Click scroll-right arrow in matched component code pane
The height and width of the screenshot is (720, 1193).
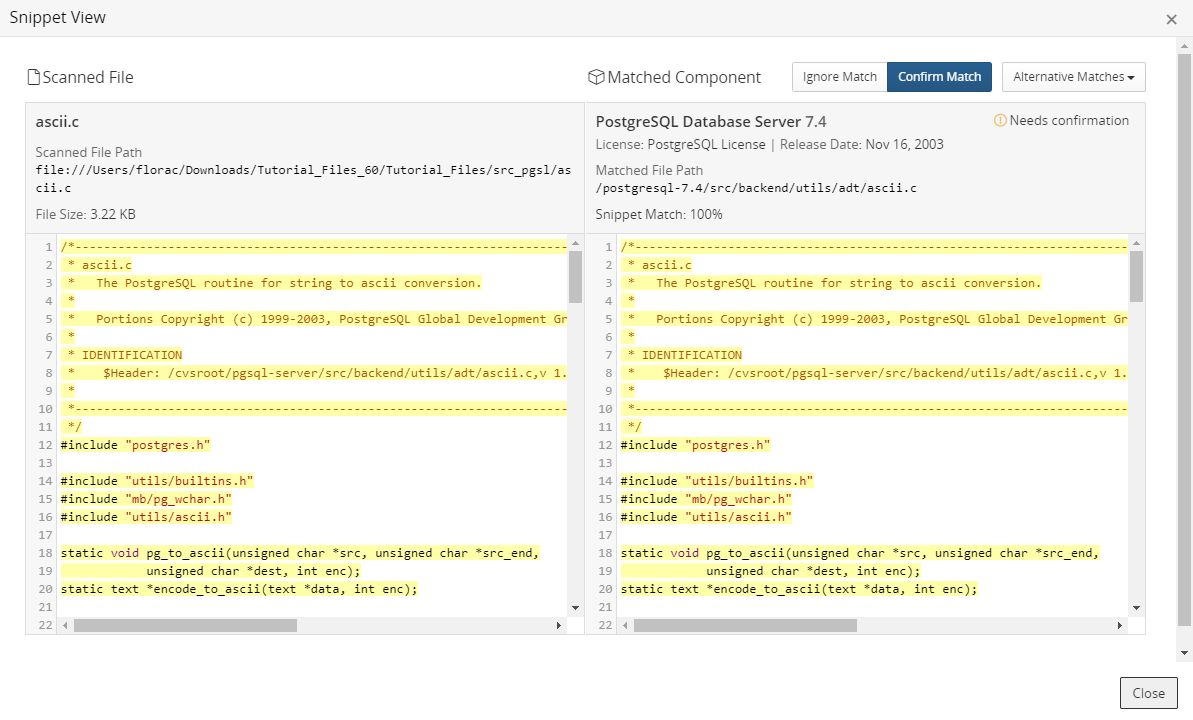tap(1119, 625)
